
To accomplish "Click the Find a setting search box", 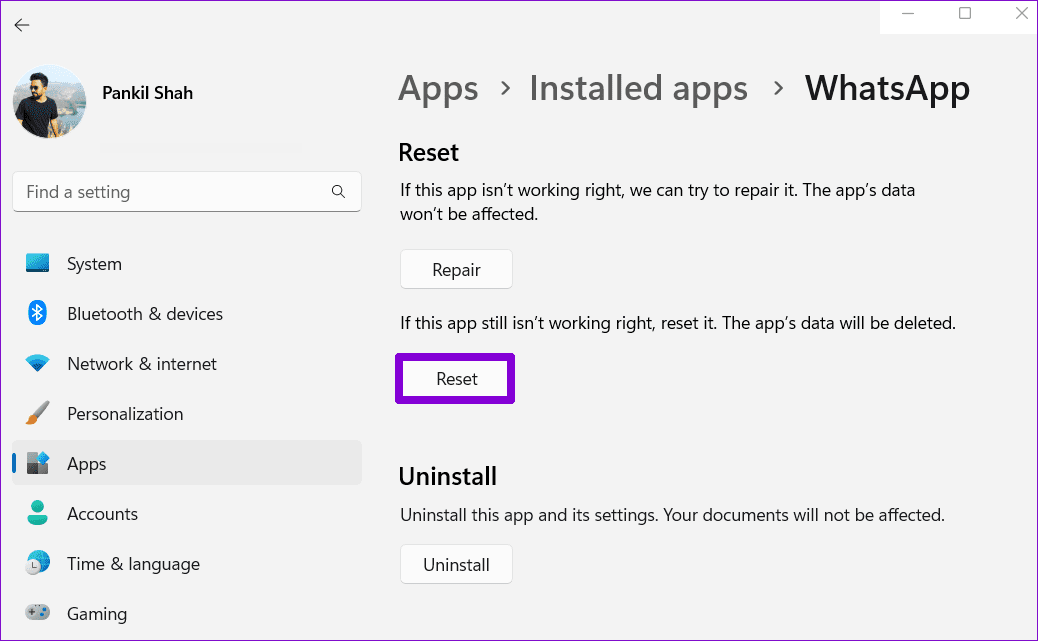I will pyautogui.click(x=187, y=191).
